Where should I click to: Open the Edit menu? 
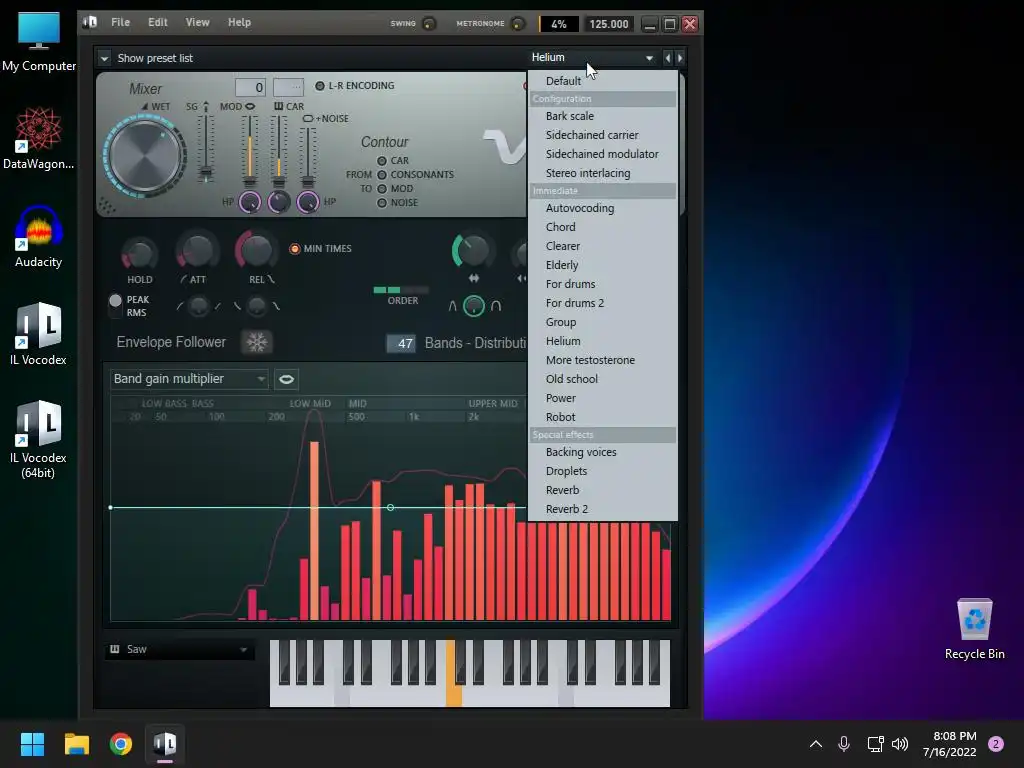tap(157, 22)
